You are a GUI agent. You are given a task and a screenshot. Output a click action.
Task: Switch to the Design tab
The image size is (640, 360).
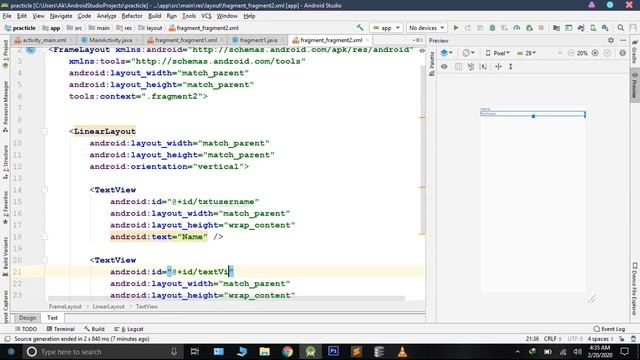27,318
